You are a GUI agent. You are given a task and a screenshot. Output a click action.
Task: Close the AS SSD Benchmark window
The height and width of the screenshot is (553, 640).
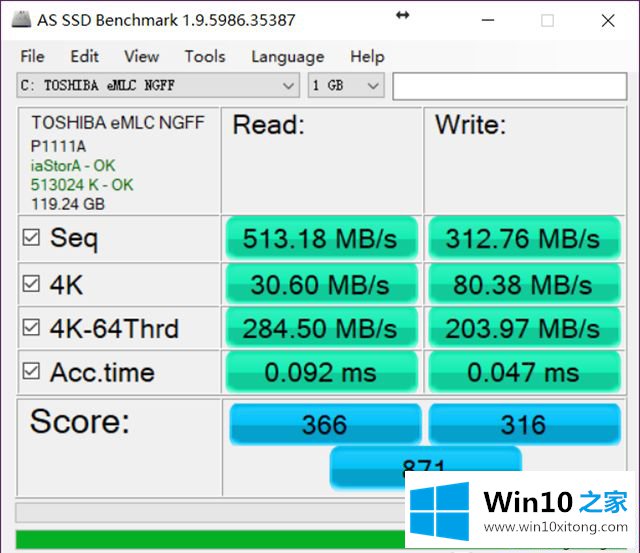click(x=608, y=20)
